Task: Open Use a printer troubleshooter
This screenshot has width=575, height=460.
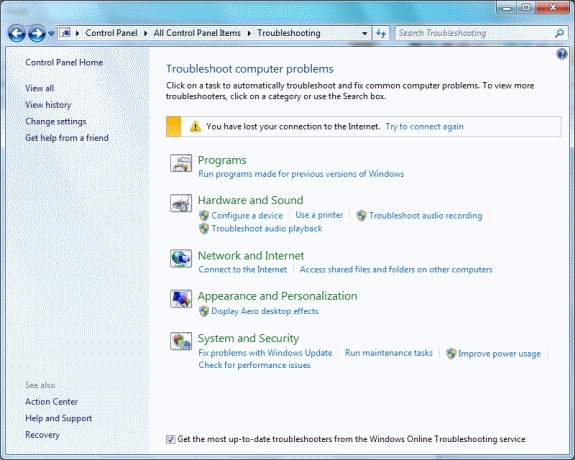Action: 319,215
